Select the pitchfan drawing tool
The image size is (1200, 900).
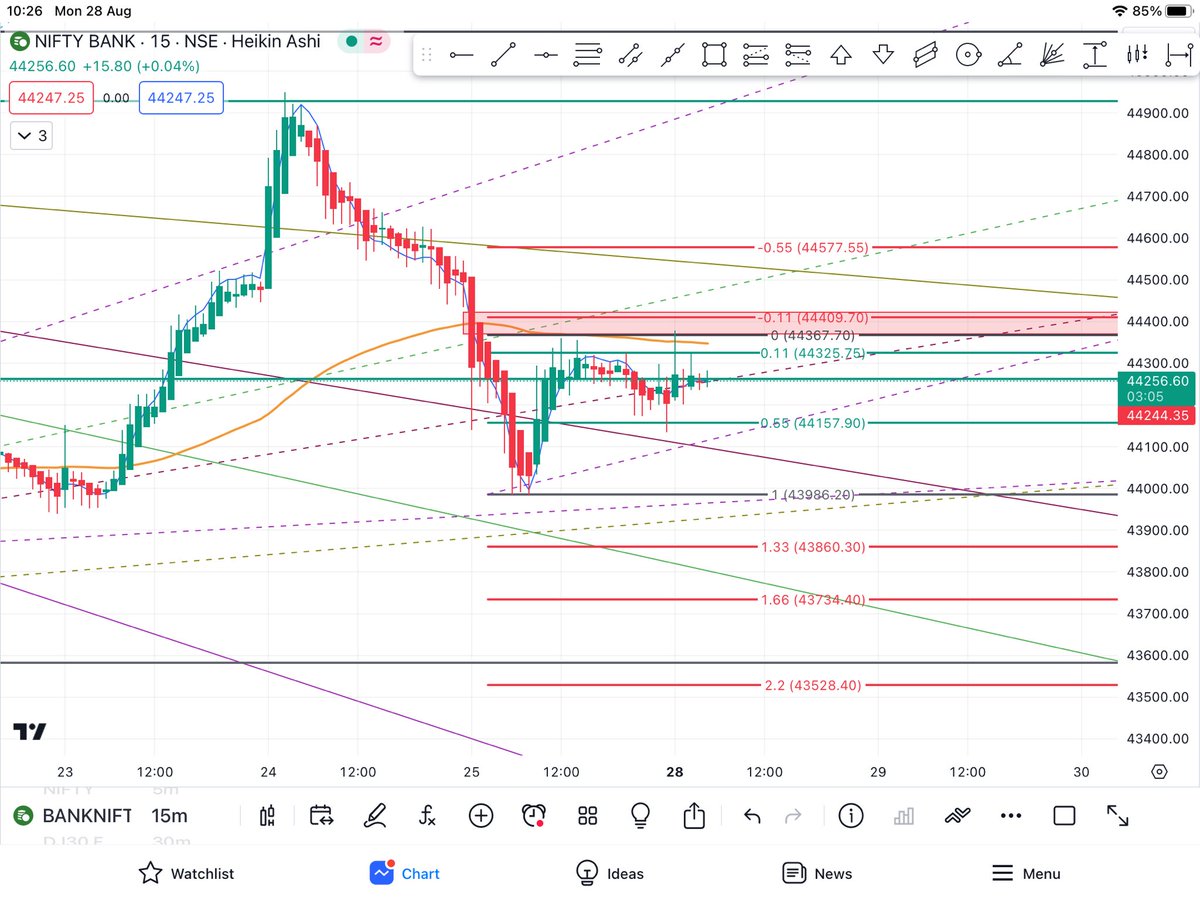point(1053,55)
